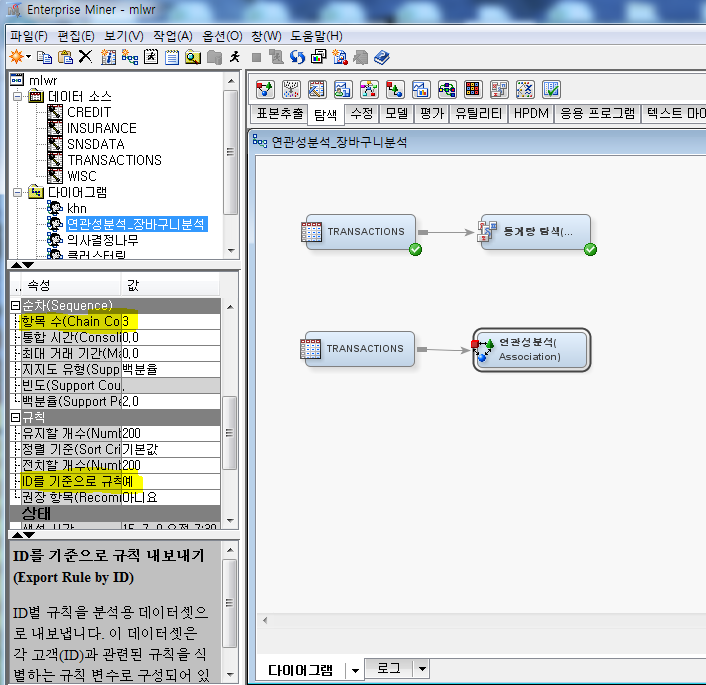Viewport: 706px width, 685px height.
Task: Select the SNSDATA data source
Action: click(x=95, y=144)
